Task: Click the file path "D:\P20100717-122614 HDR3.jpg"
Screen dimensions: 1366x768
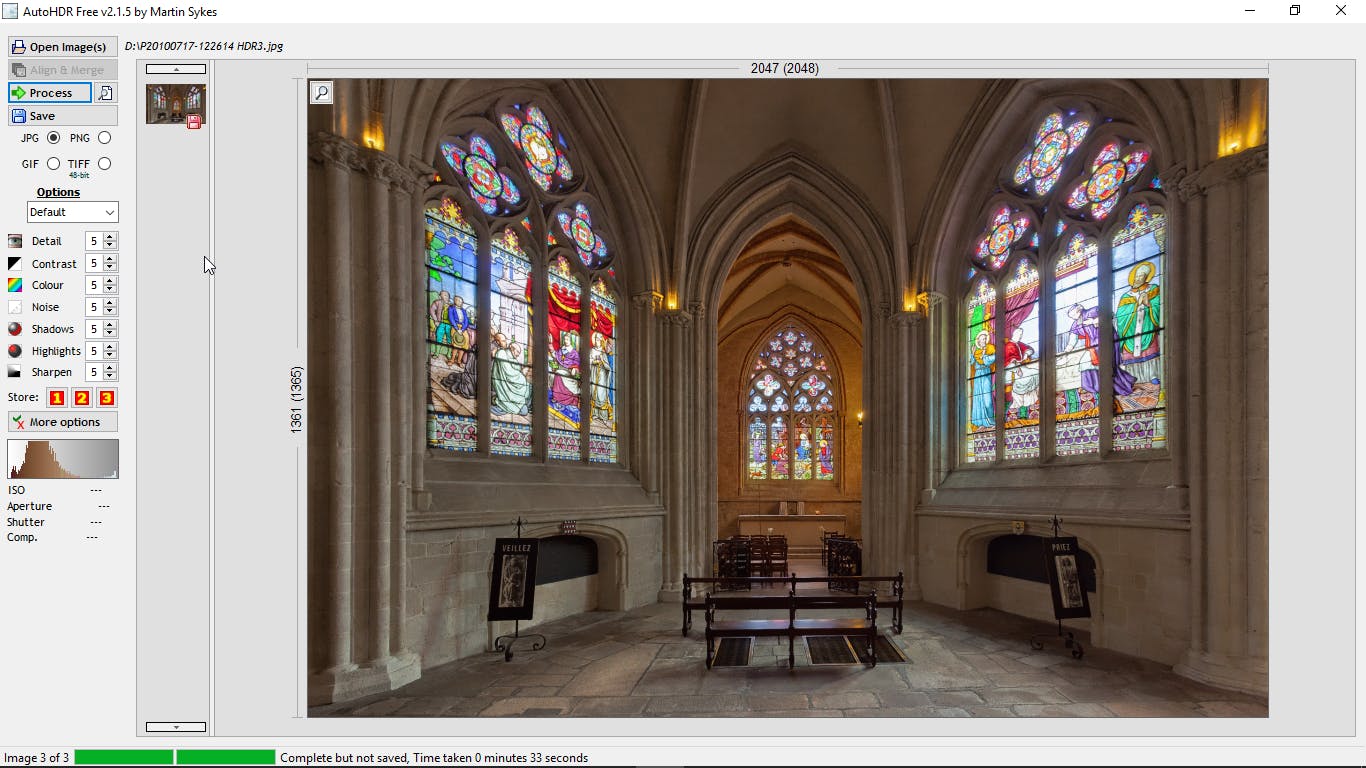Action: point(204,46)
